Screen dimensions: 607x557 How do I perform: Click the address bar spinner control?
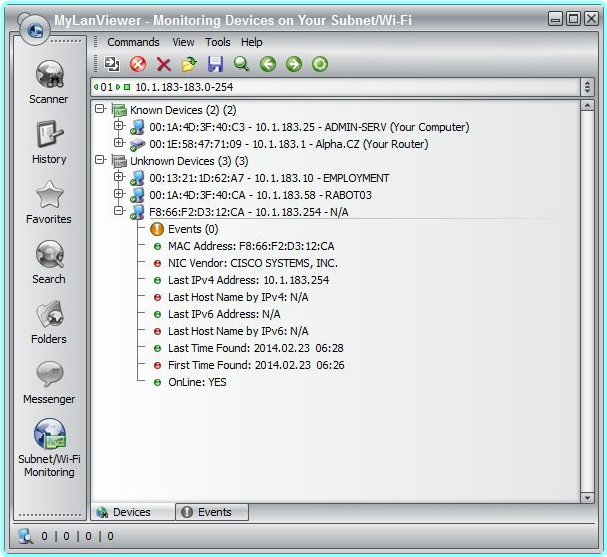[587, 87]
